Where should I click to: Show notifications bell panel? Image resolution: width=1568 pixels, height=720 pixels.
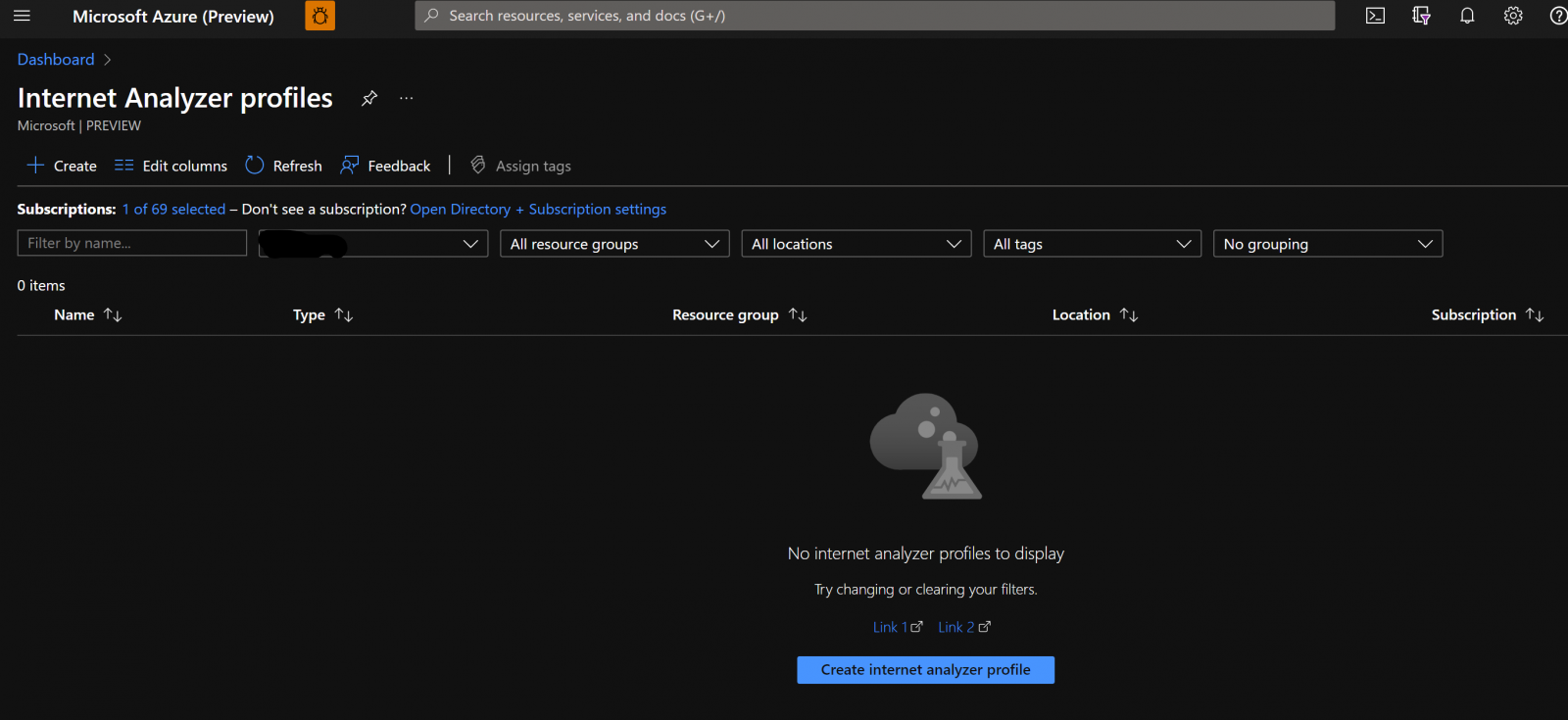coord(1467,16)
